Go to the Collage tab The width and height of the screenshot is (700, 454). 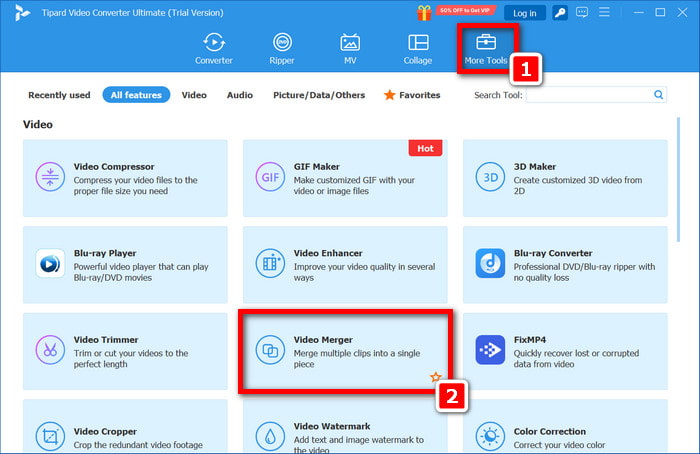(418, 49)
